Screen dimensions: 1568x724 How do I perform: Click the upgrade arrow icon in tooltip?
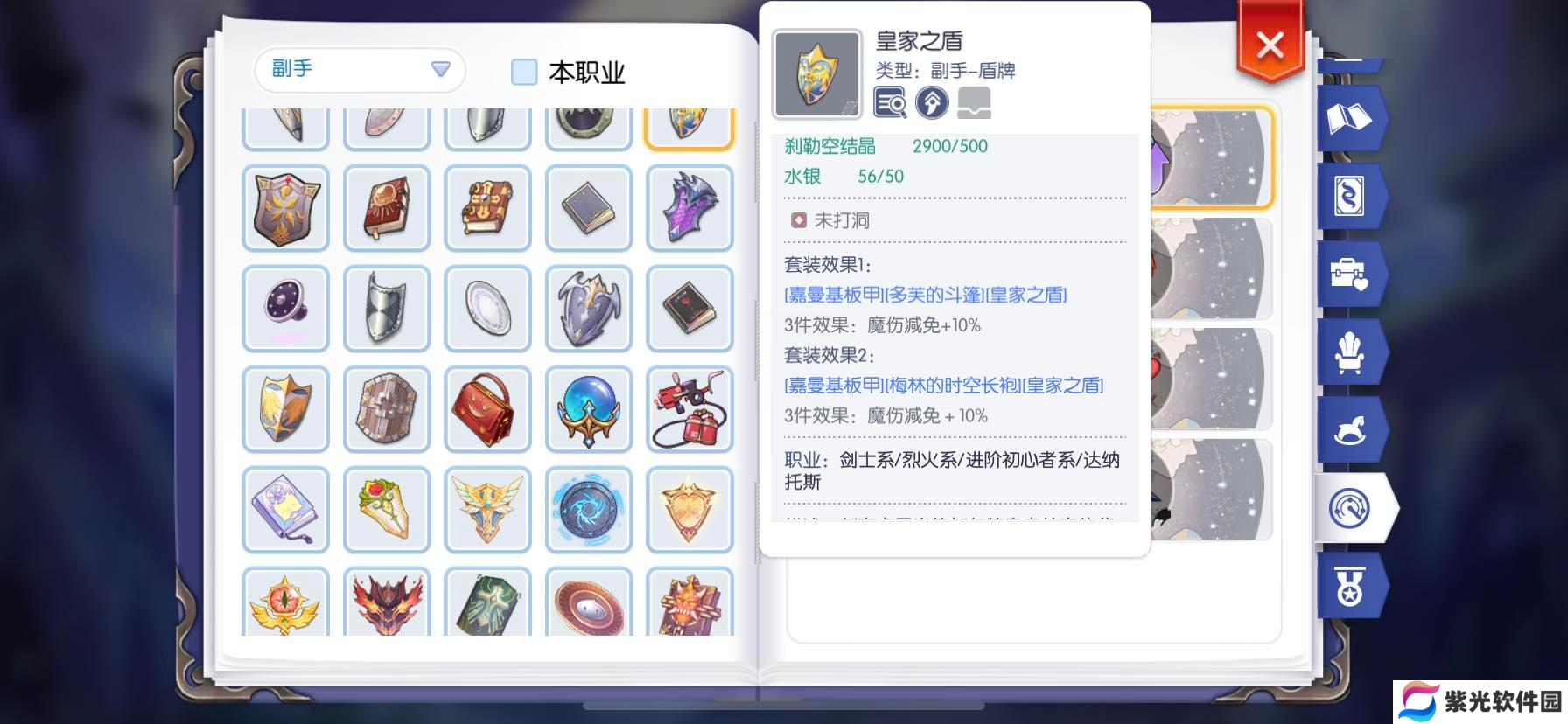click(x=932, y=103)
